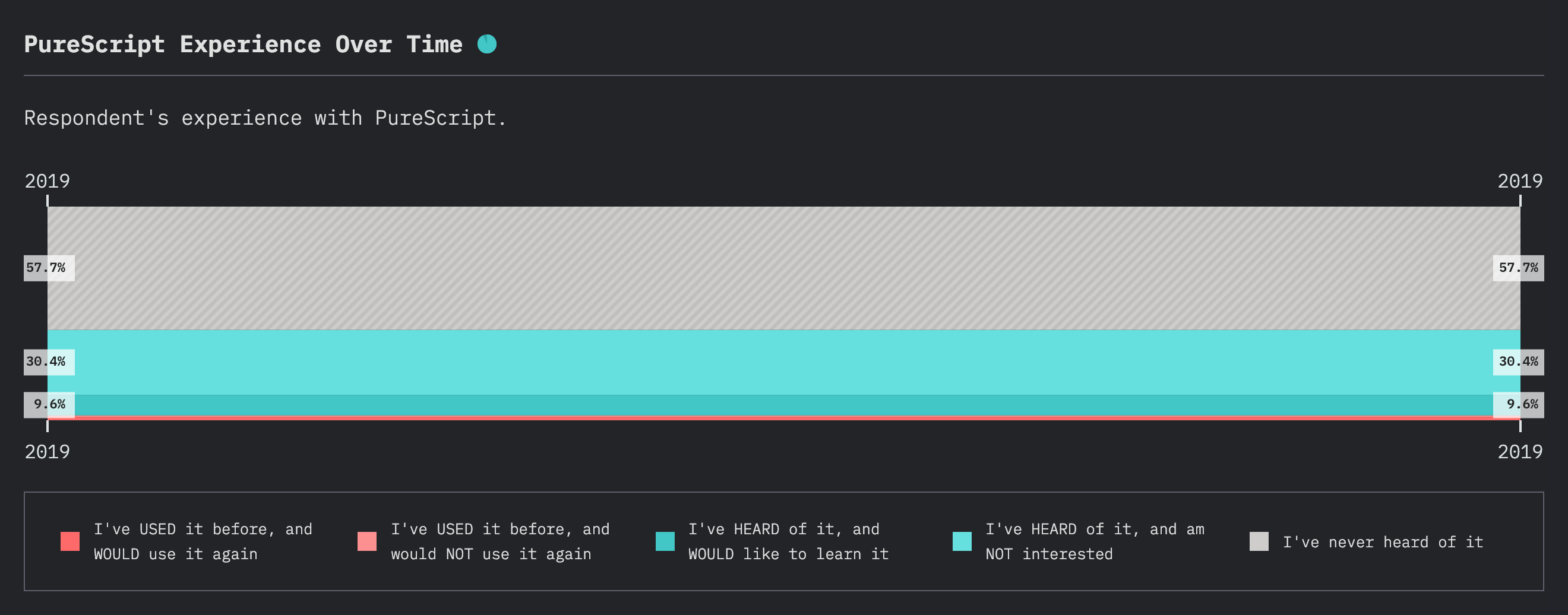This screenshot has height=615, width=1568.
Task: Click the light teal 'not interested' chart band
Action: tap(784, 363)
